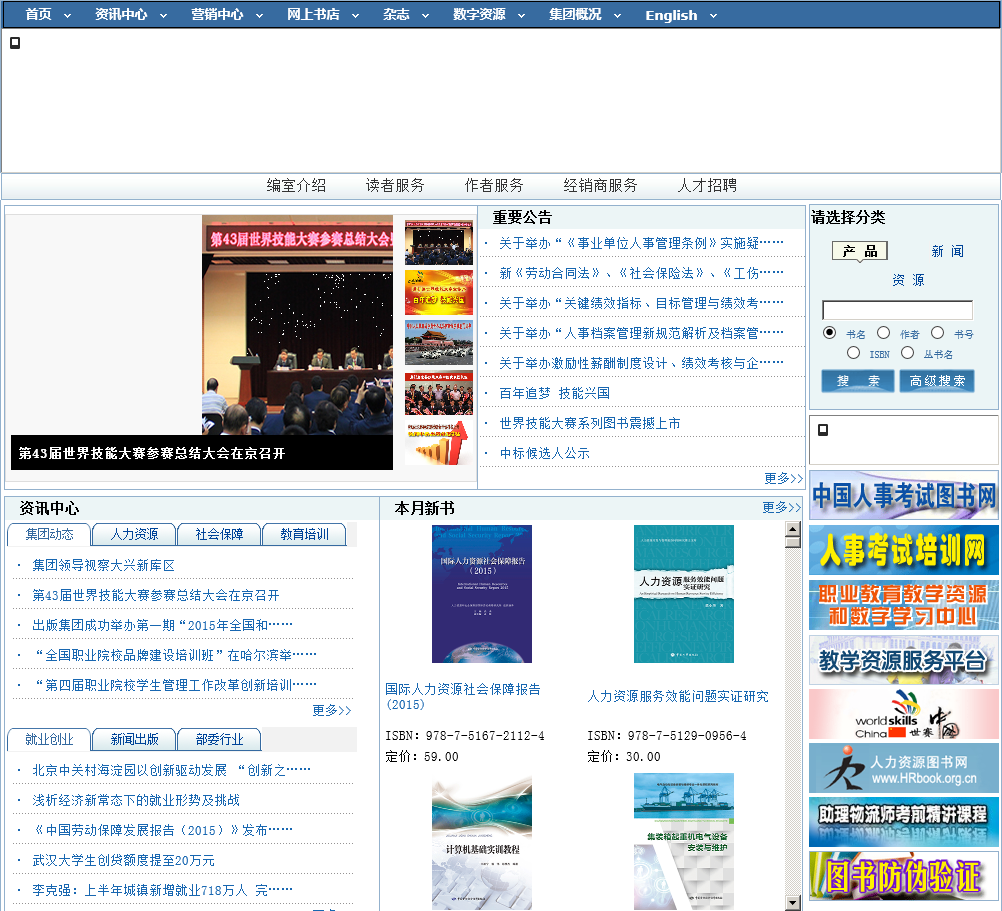Screen dimensions: 1002x911
Task: Open the 网上书店 navigation menu
Action: pos(313,14)
